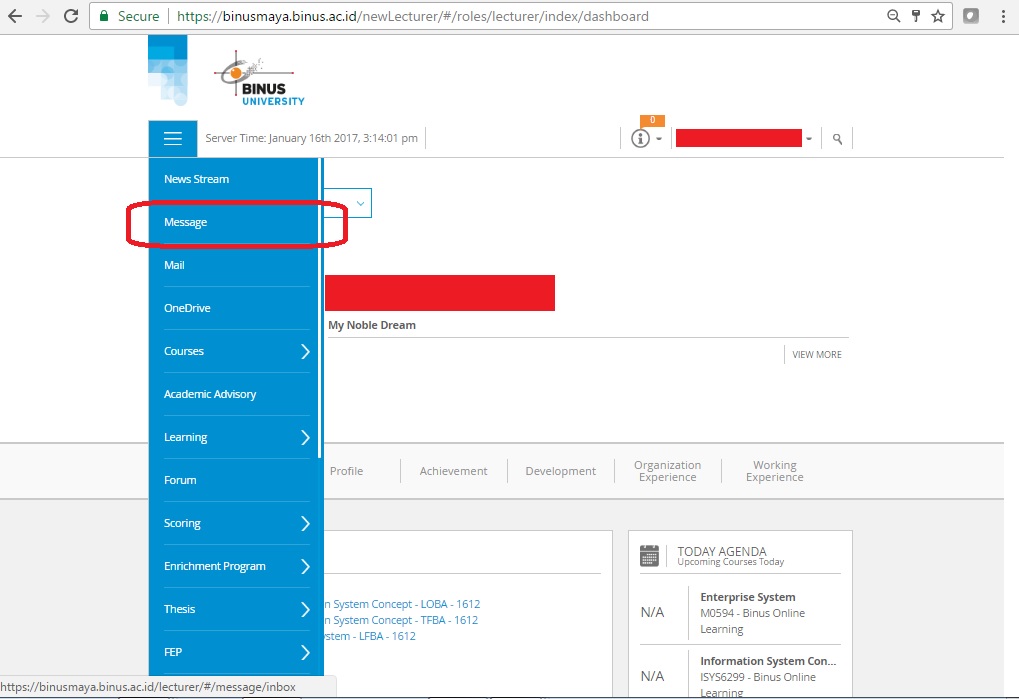Click the browser address bar

(x=500, y=16)
